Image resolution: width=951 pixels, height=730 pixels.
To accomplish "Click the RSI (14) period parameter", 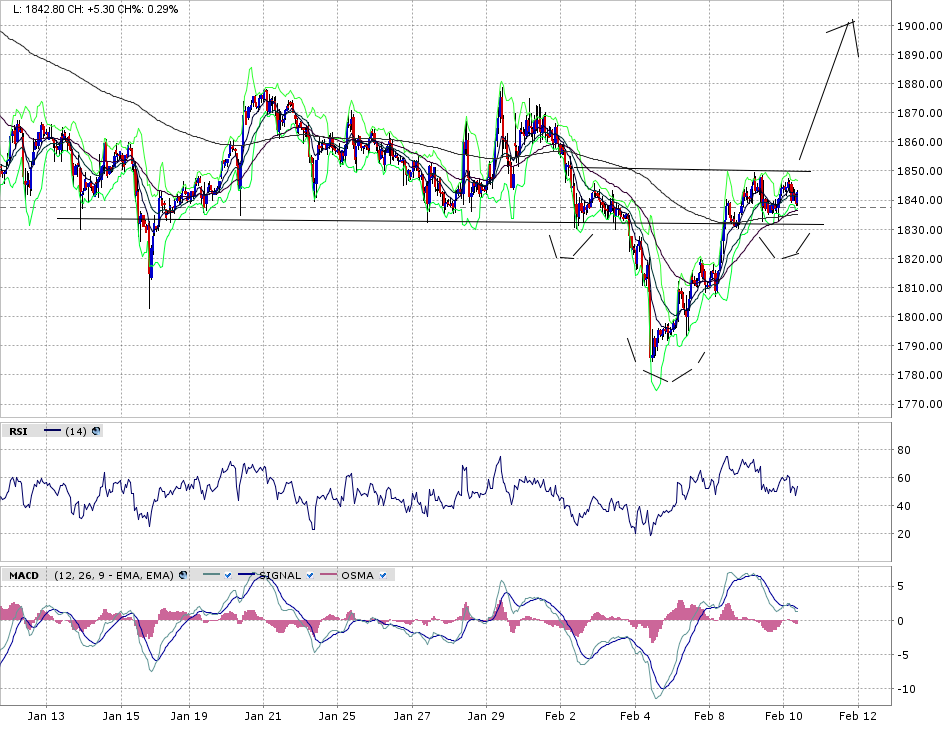I will click(x=76, y=431).
